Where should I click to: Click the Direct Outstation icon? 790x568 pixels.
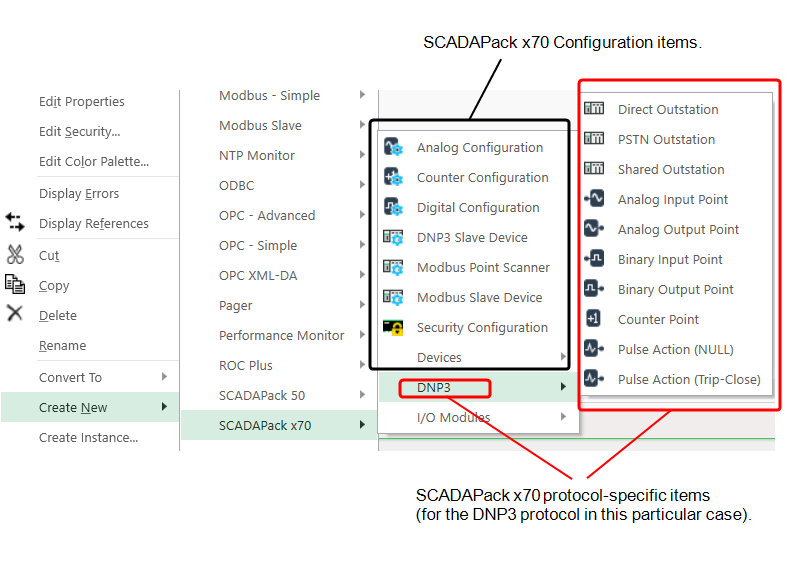point(594,108)
